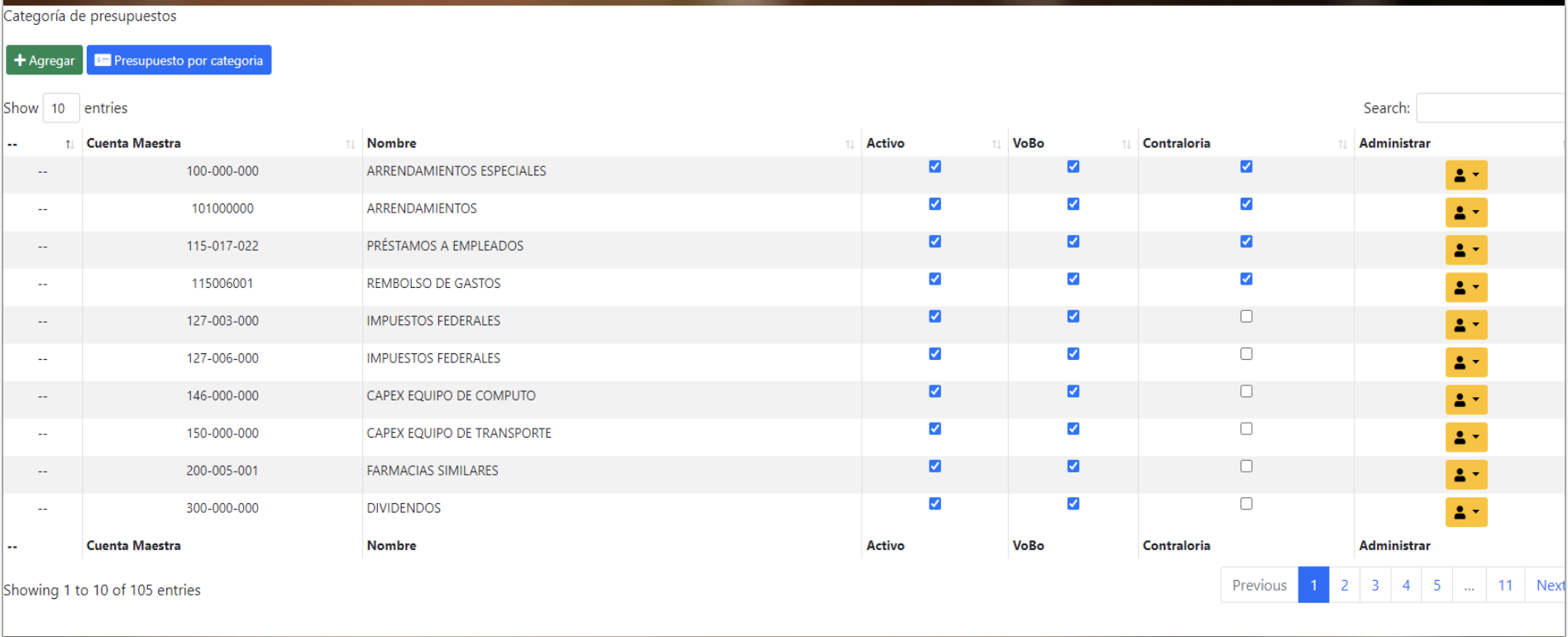Sort by Contraloria column arrows
Image resolution: width=1568 pixels, height=637 pixels.
click(1341, 144)
